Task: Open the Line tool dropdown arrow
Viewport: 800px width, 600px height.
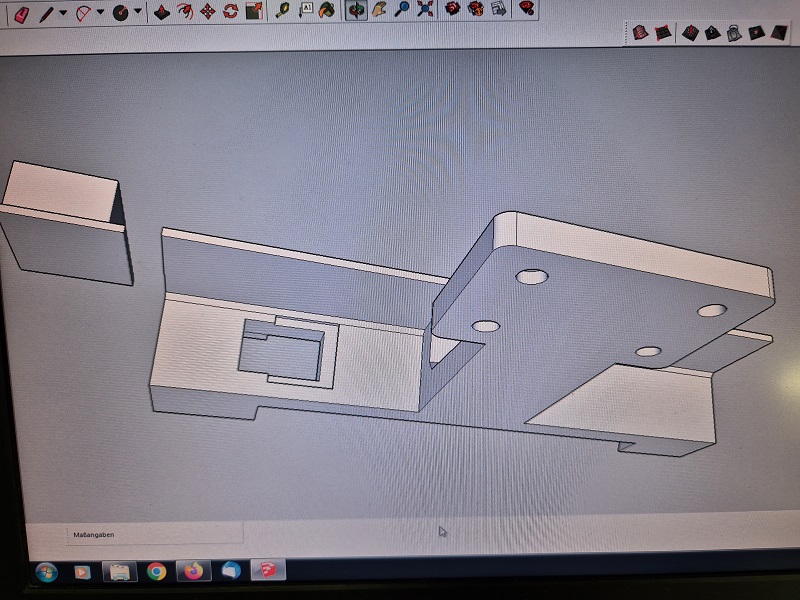Action: coord(63,14)
